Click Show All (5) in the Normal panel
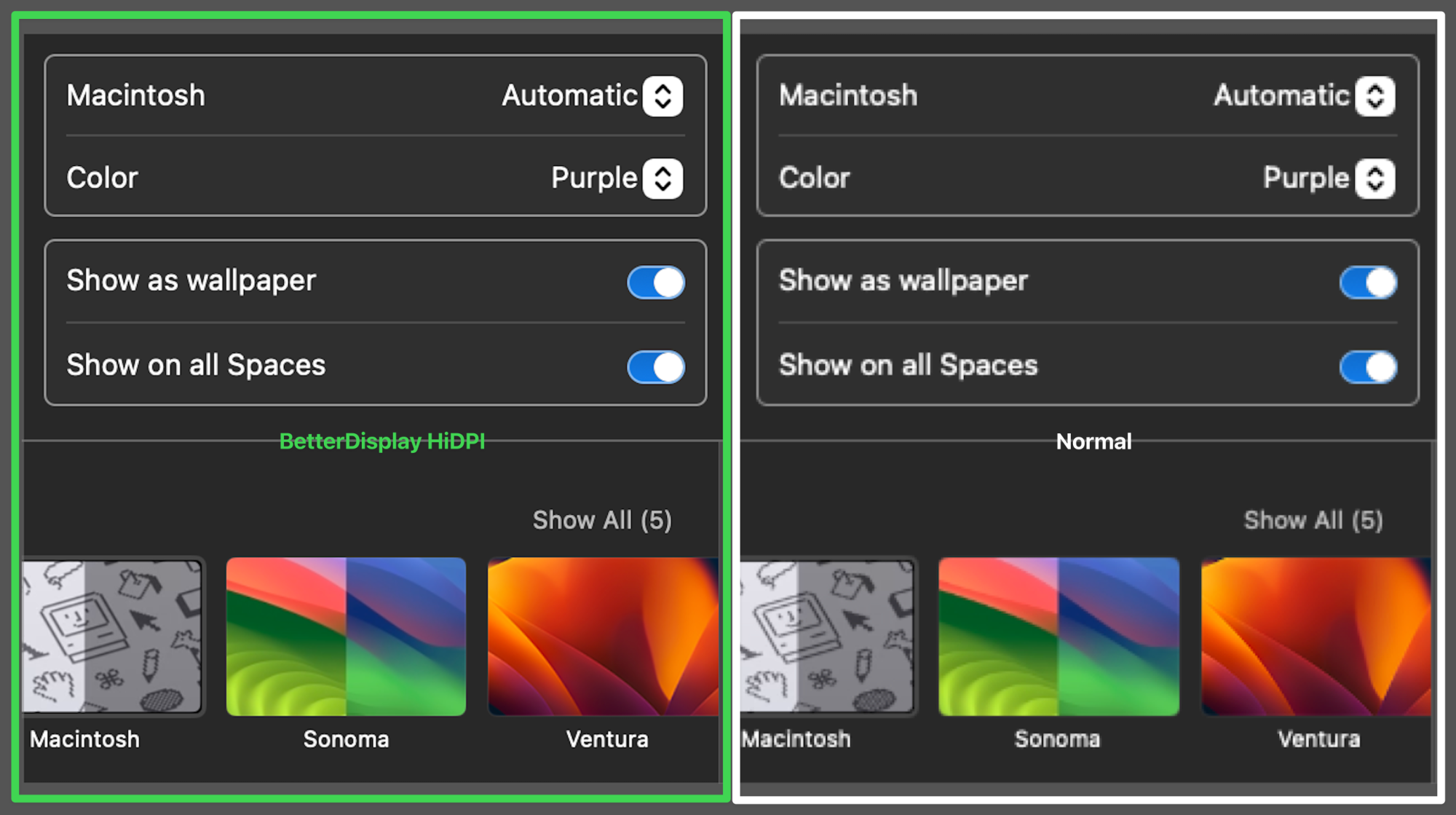The width and height of the screenshot is (1456, 815). click(x=1313, y=520)
